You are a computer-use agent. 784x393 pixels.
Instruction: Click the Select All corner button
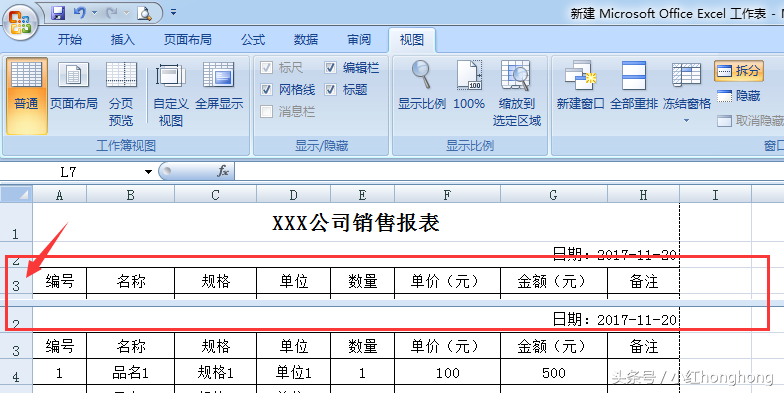pyautogui.click(x=16, y=194)
